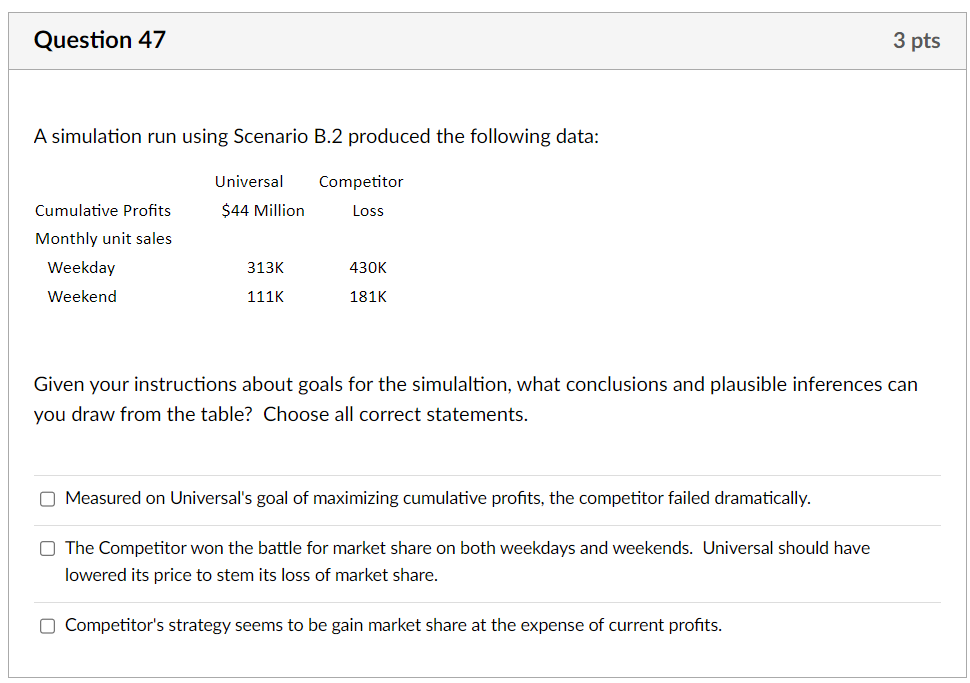Image resolution: width=970 pixels, height=683 pixels.
Task: Click the '3 pts' label
Action: [x=916, y=41]
